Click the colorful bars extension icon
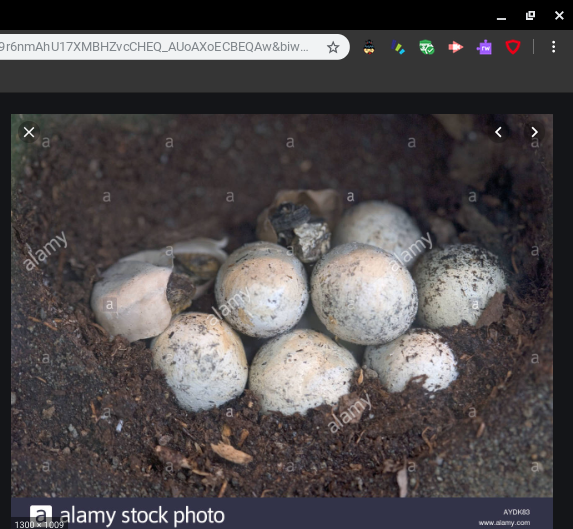This screenshot has width=573, height=529. click(398, 47)
